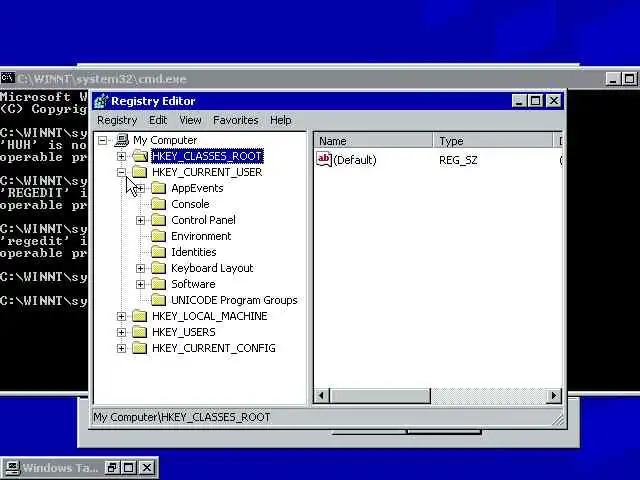Image resolution: width=640 pixels, height=480 pixels.
Task: Close the Registry Editor window
Action: [553, 101]
